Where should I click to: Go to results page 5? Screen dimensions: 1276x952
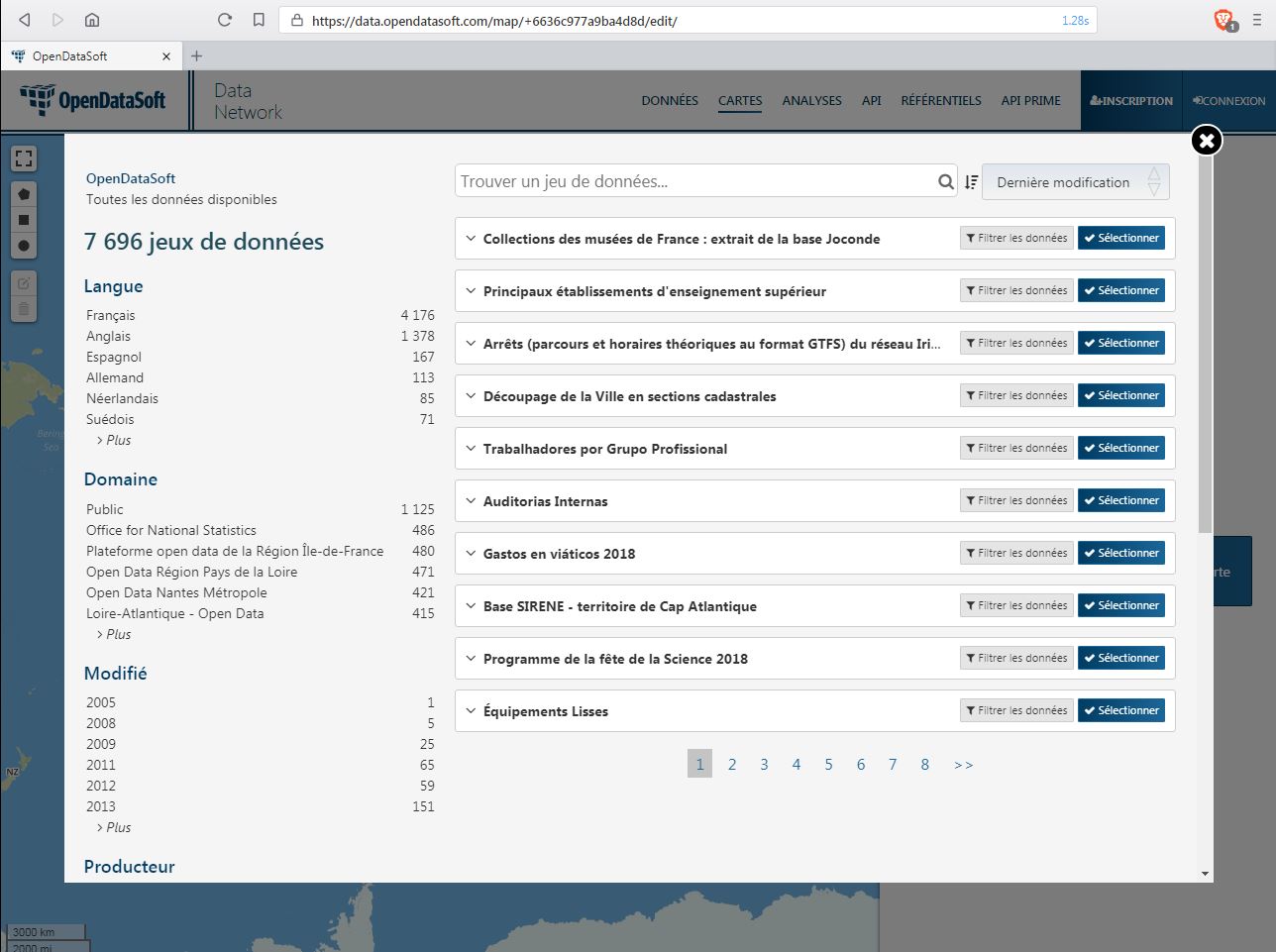pyautogui.click(x=828, y=764)
